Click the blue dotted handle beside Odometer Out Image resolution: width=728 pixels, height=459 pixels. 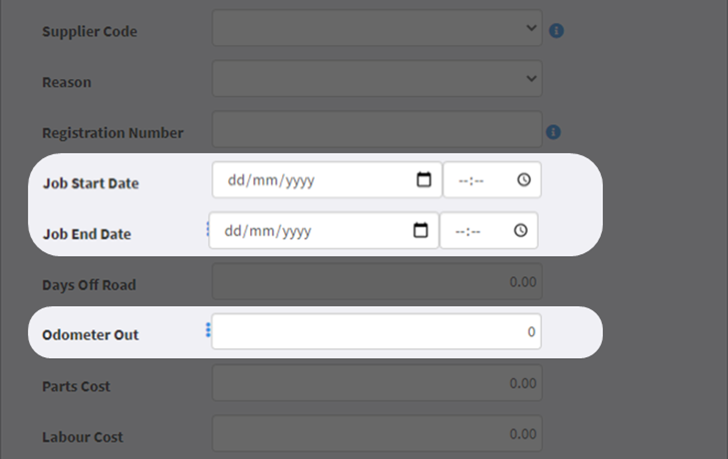click(208, 330)
